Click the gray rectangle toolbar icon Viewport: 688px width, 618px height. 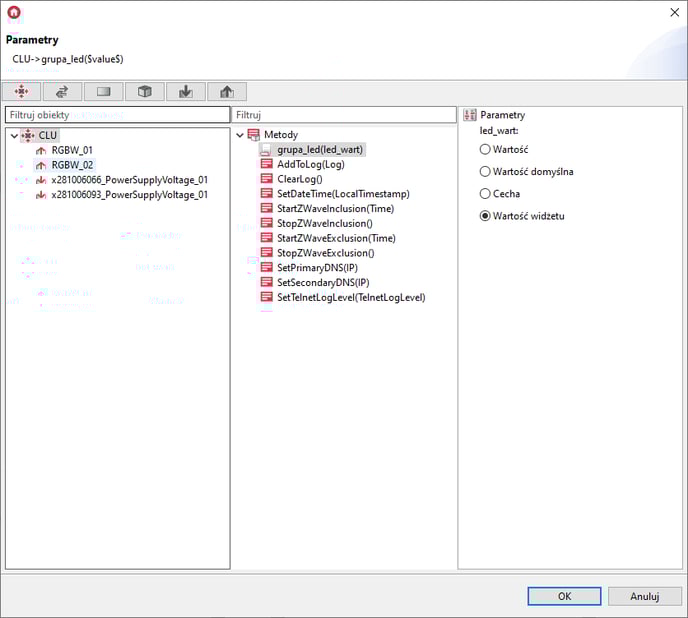pyautogui.click(x=104, y=92)
